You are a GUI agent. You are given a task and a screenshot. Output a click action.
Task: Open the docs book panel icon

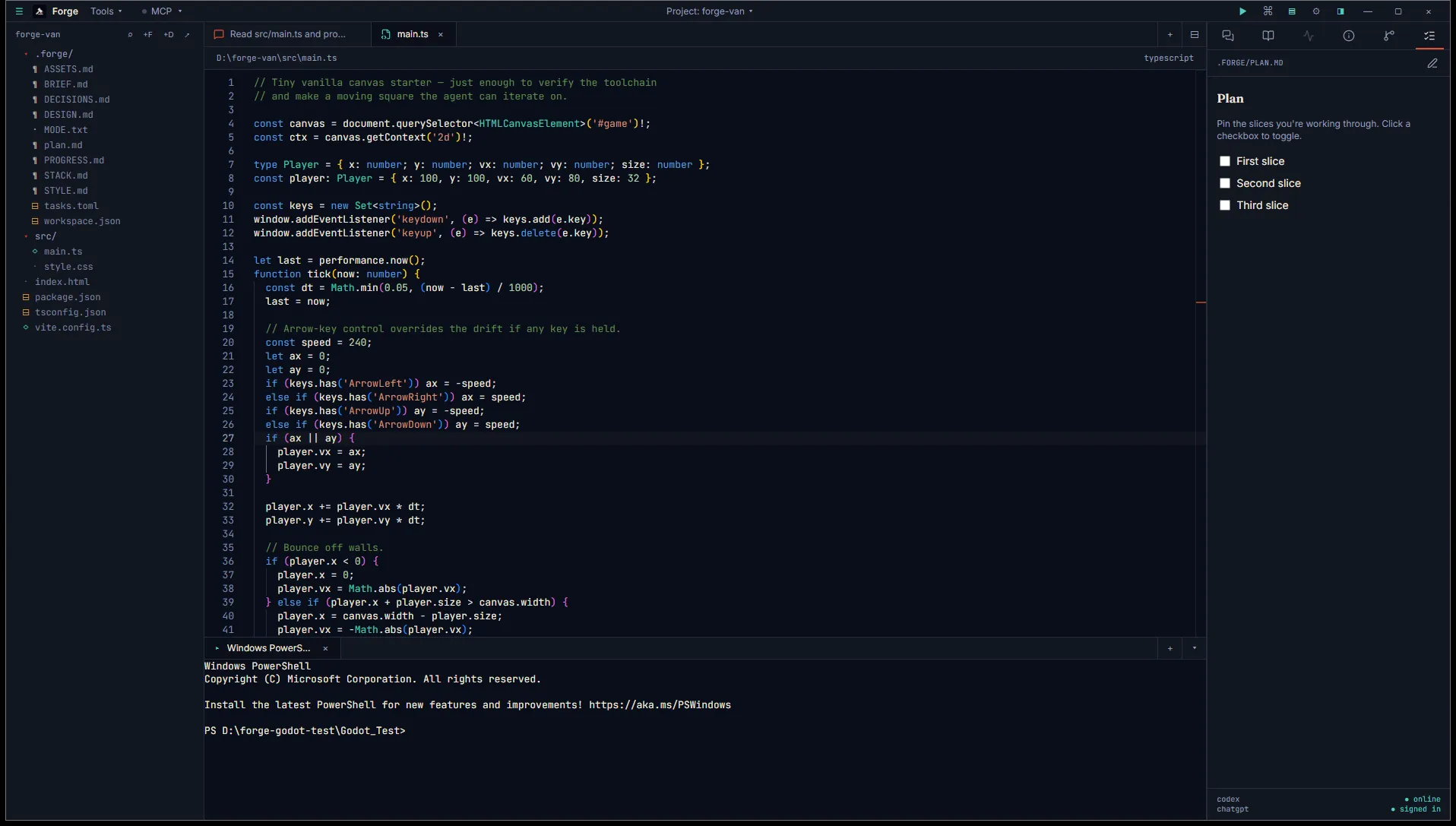[1268, 36]
